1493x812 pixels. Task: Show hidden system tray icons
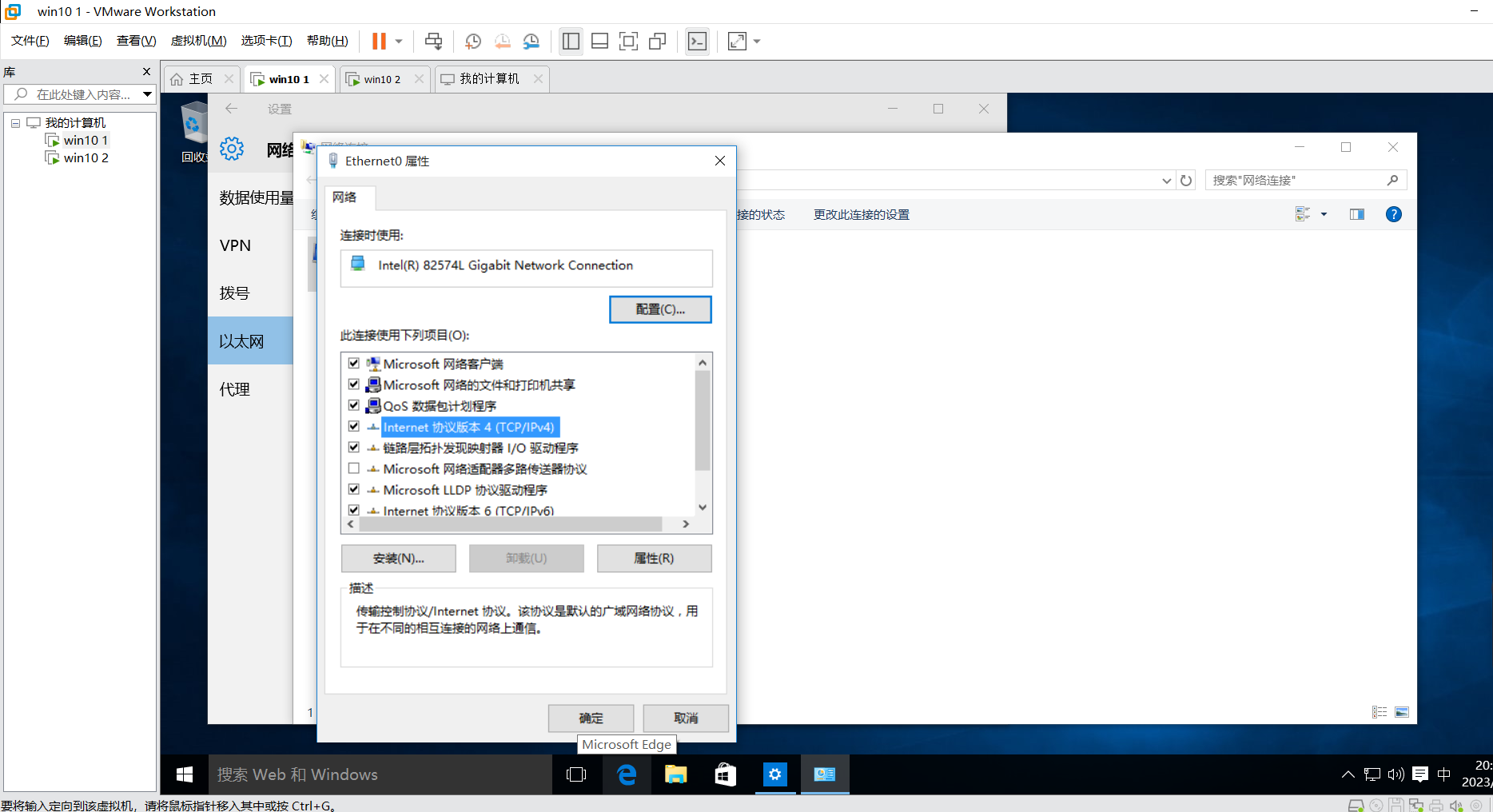(1348, 774)
